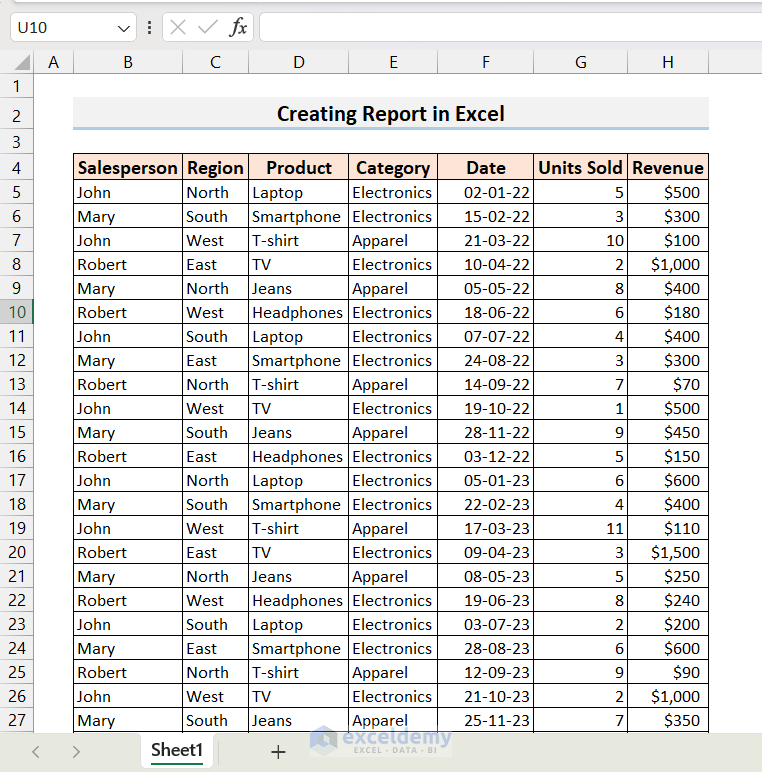762x772 pixels.
Task: Select units sold cell showing 11
Action: pos(581,528)
